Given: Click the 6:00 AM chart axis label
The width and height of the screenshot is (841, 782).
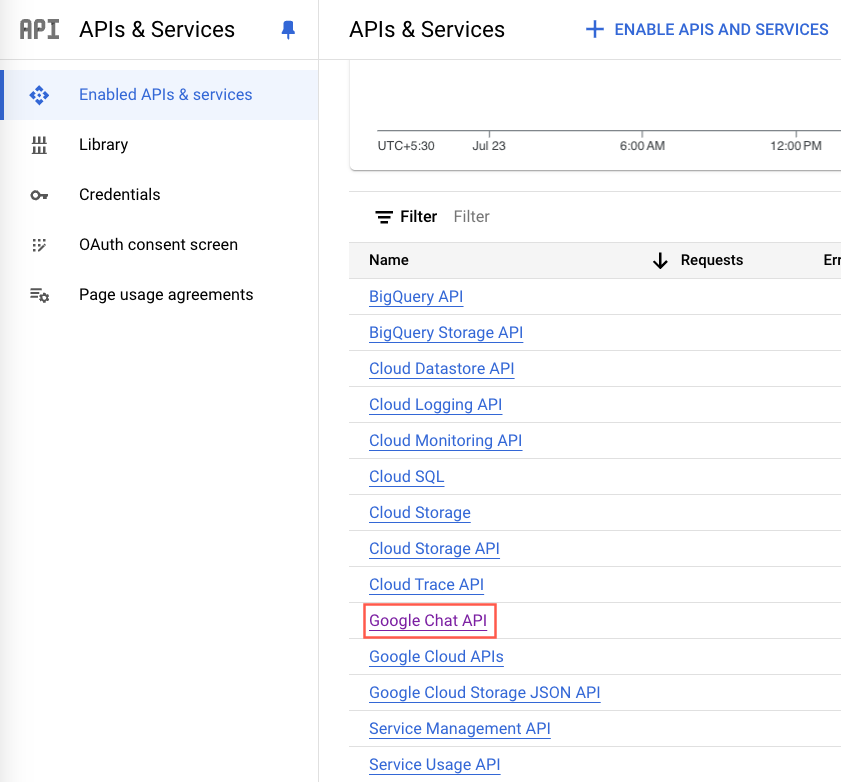Looking at the screenshot, I should click(642, 146).
